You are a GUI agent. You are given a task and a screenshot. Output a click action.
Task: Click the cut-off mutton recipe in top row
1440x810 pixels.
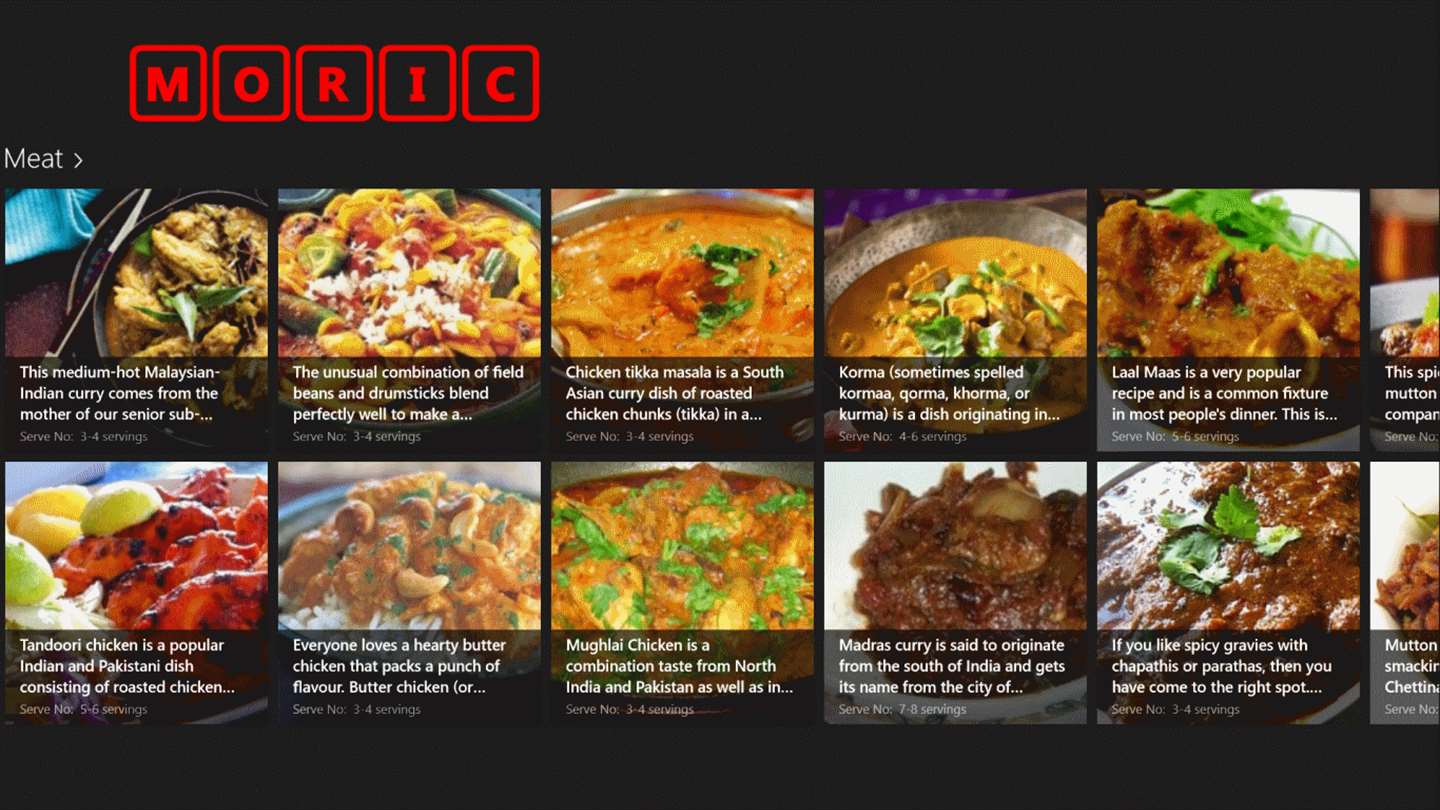[x=1405, y=320]
